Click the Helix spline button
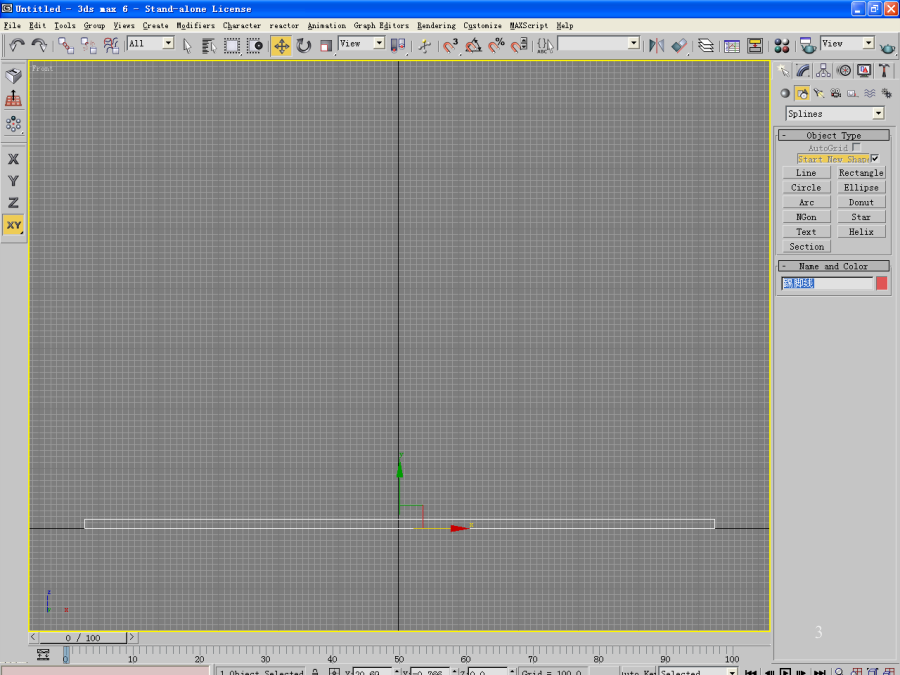 point(861,232)
